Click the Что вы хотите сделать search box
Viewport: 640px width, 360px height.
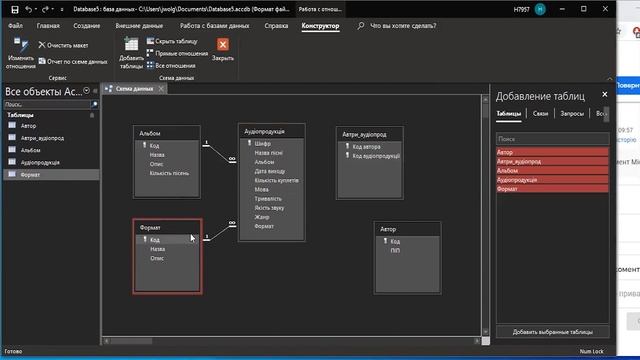point(402,26)
